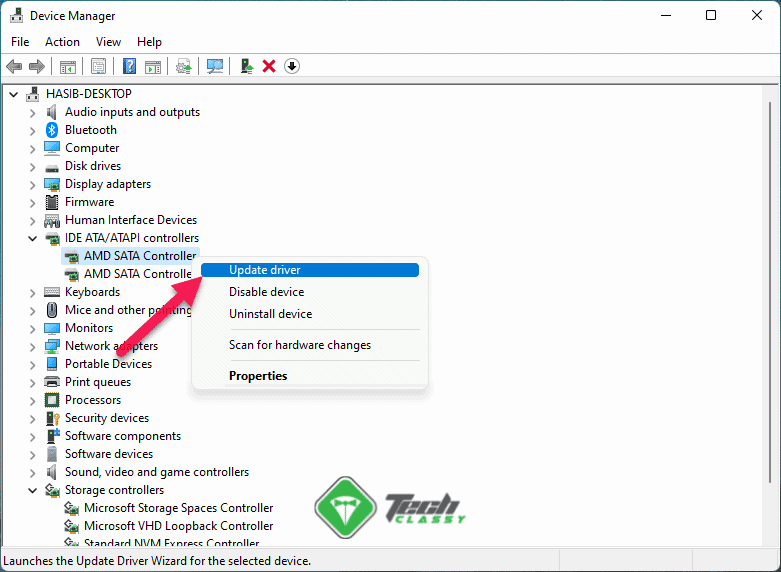Expand the Portable Devices category
This screenshot has width=781, height=572.
pyautogui.click(x=32, y=365)
